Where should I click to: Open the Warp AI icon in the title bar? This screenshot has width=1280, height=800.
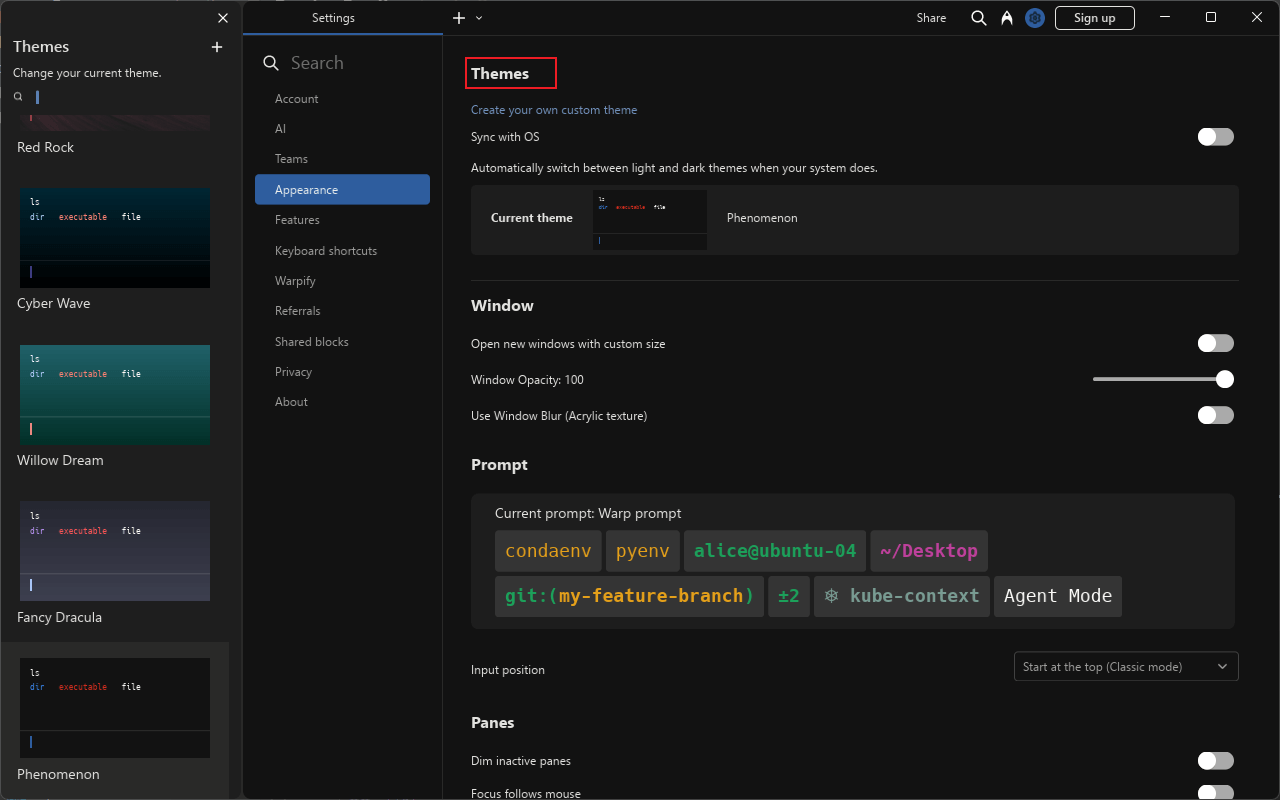(x=1007, y=18)
